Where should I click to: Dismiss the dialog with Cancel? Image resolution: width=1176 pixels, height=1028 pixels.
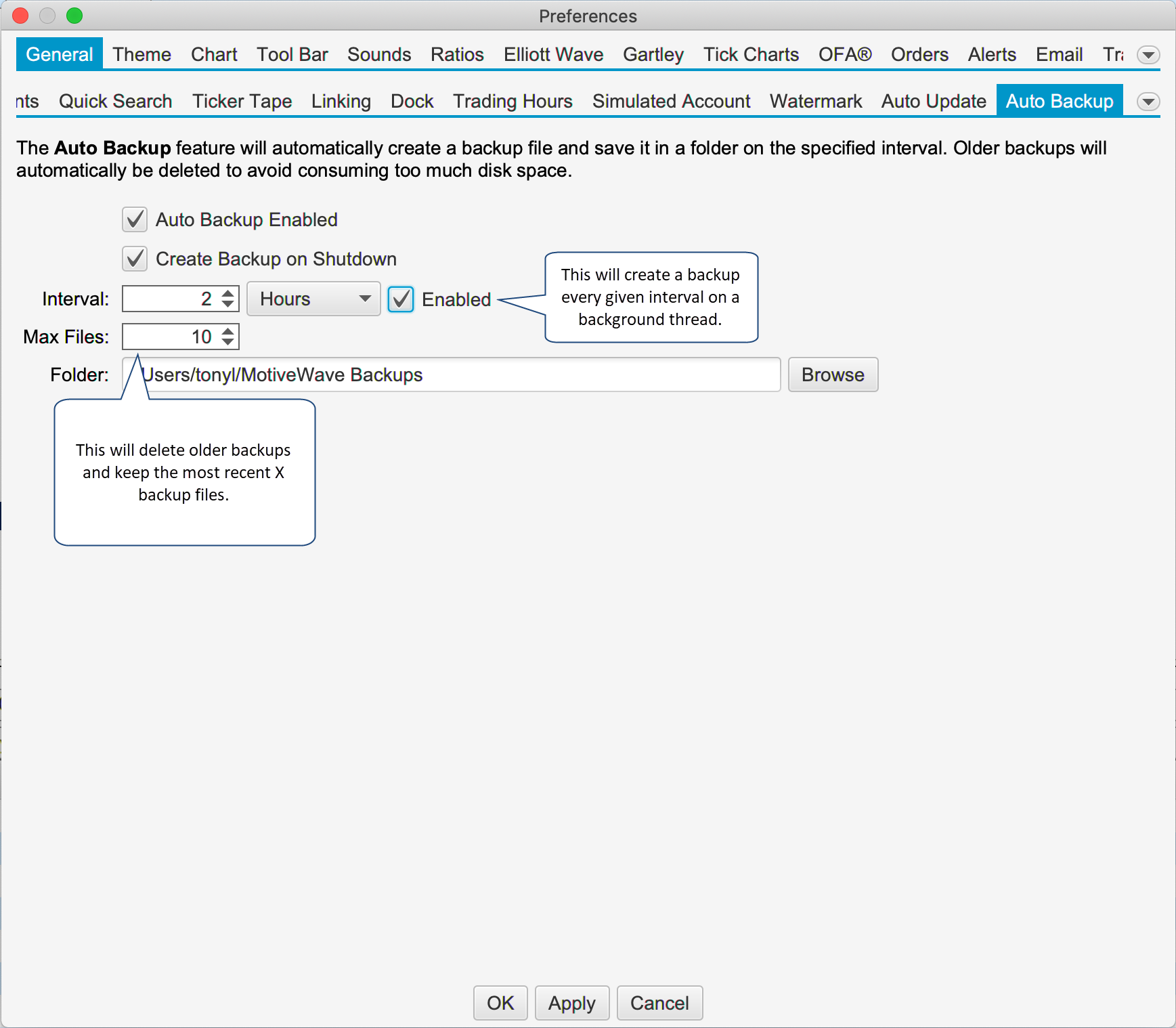coord(659,1003)
